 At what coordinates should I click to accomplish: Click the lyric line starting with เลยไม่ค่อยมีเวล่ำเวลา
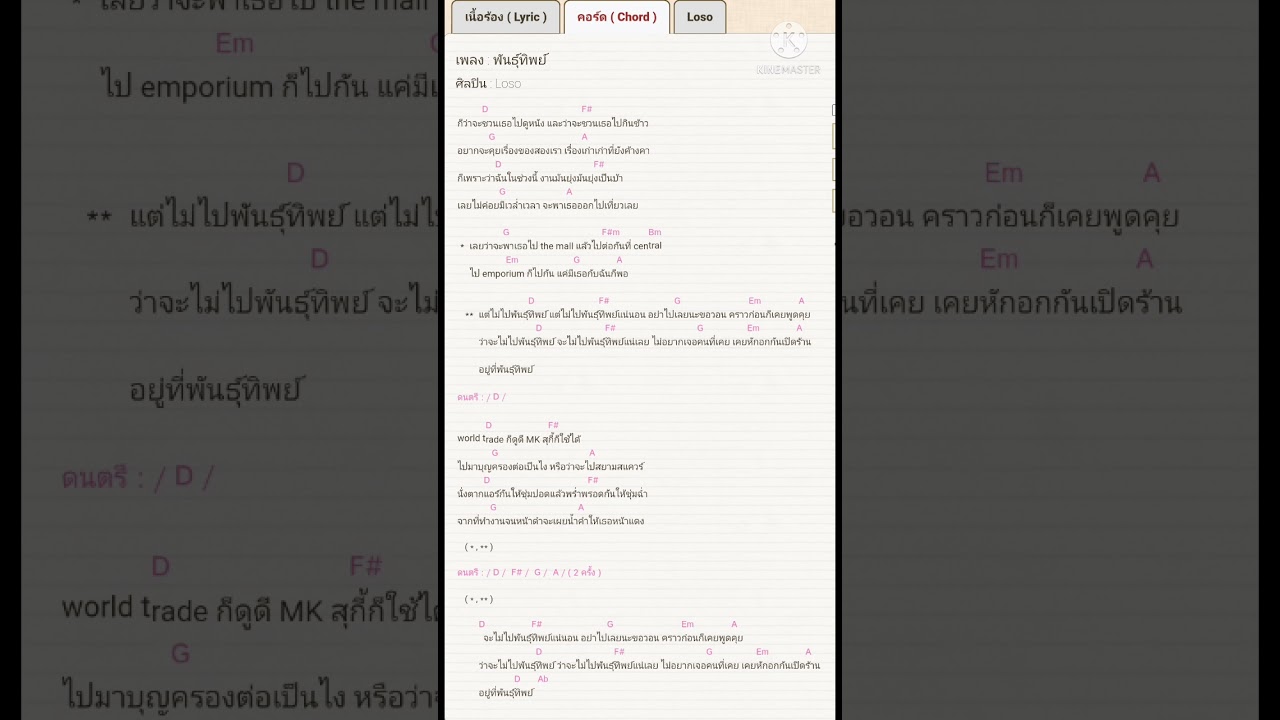tap(548, 205)
